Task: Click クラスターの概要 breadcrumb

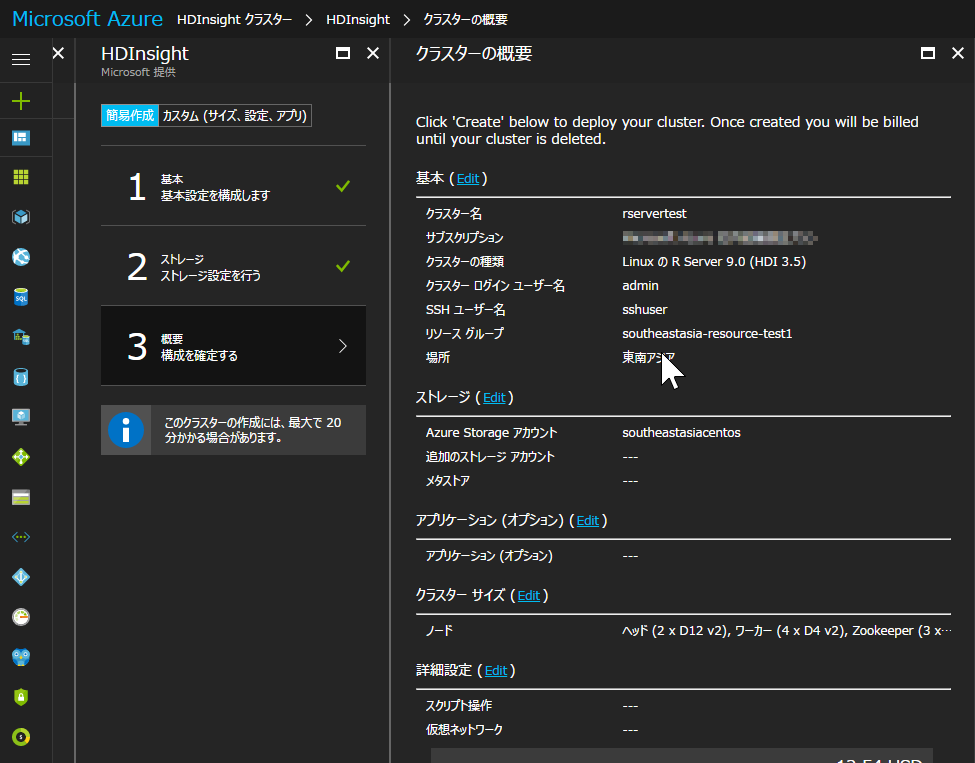Action: point(466,20)
